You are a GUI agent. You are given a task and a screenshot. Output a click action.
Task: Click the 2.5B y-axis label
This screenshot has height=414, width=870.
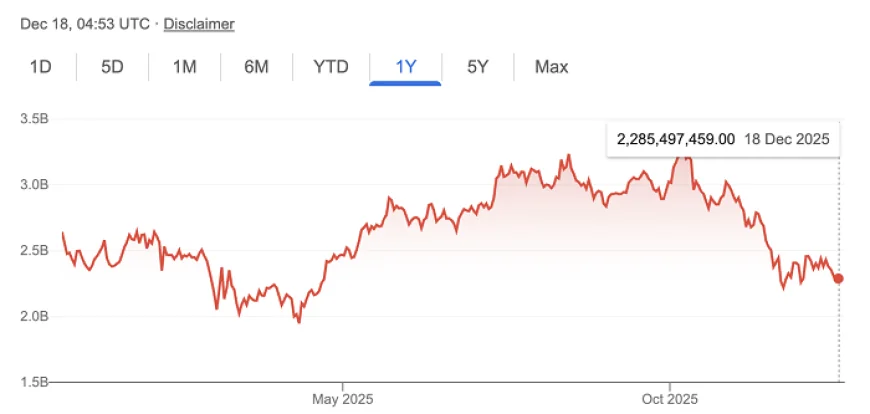pyautogui.click(x=35, y=250)
